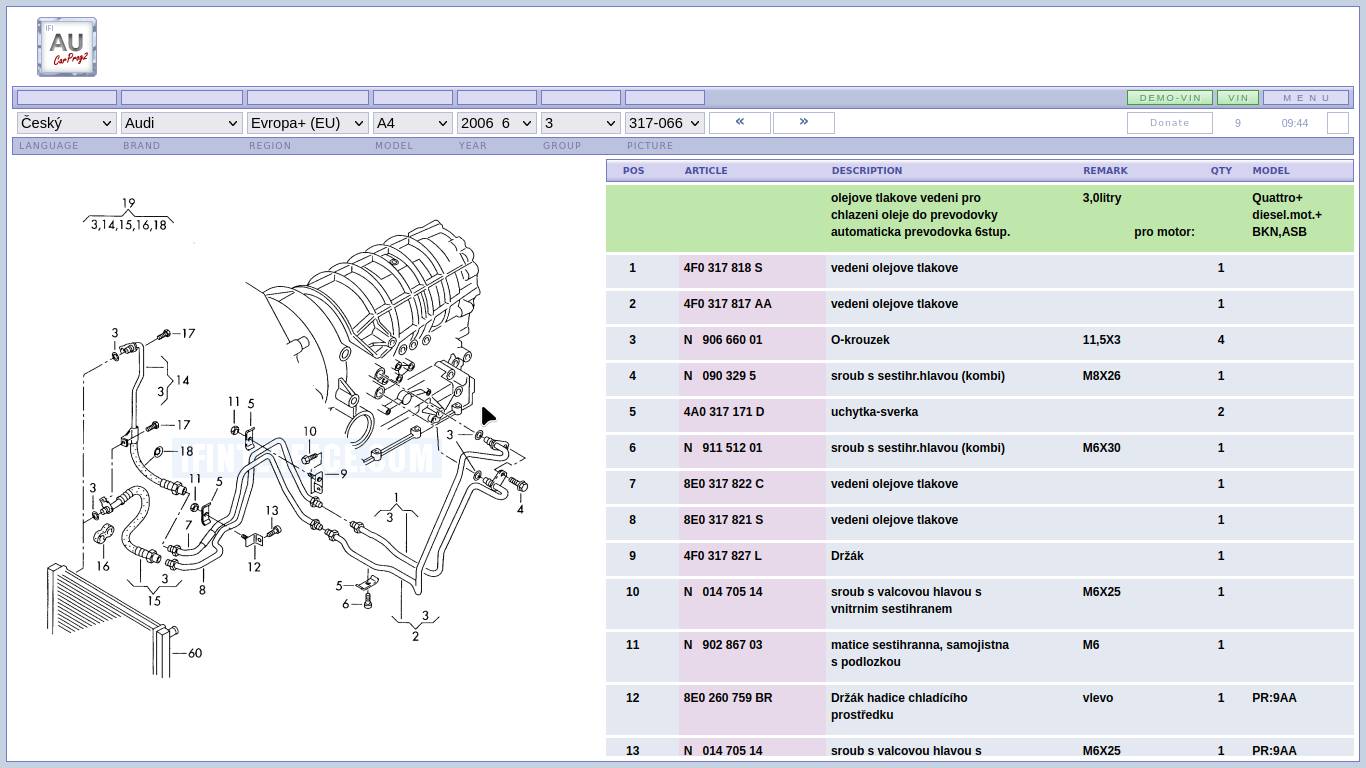Screen dimensions: 1366x768
Task: Select article 8E0 317 821 S
Action: pyautogui.click(x=723, y=520)
